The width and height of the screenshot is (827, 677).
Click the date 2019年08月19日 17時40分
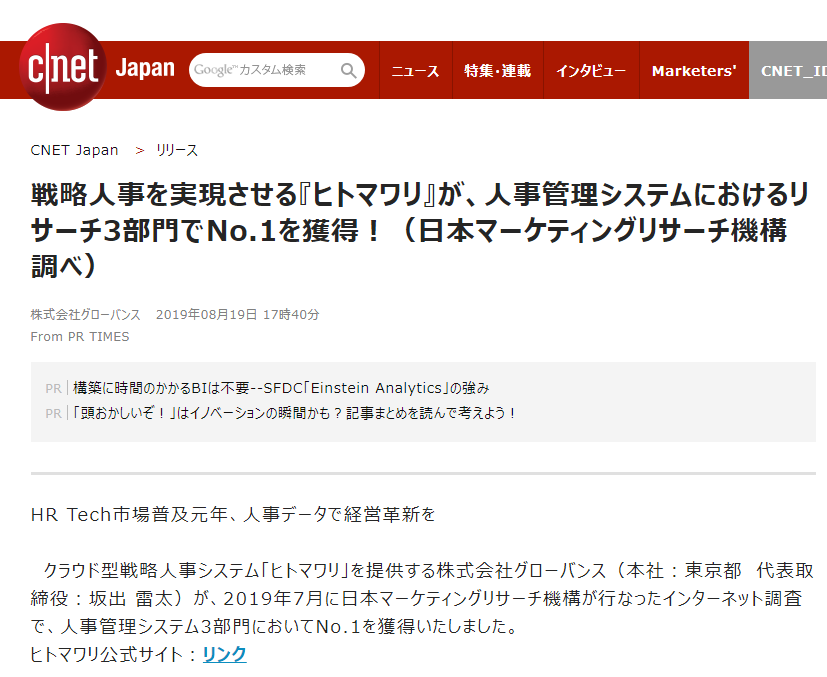tap(237, 314)
